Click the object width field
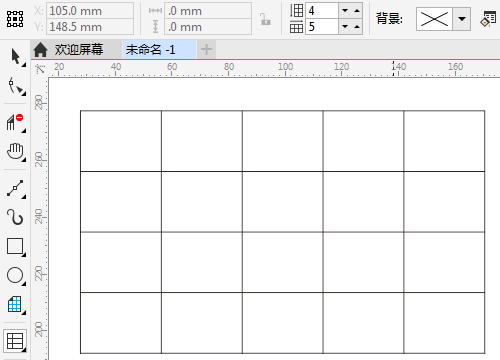500x360 pixels. pyautogui.click(x=208, y=11)
